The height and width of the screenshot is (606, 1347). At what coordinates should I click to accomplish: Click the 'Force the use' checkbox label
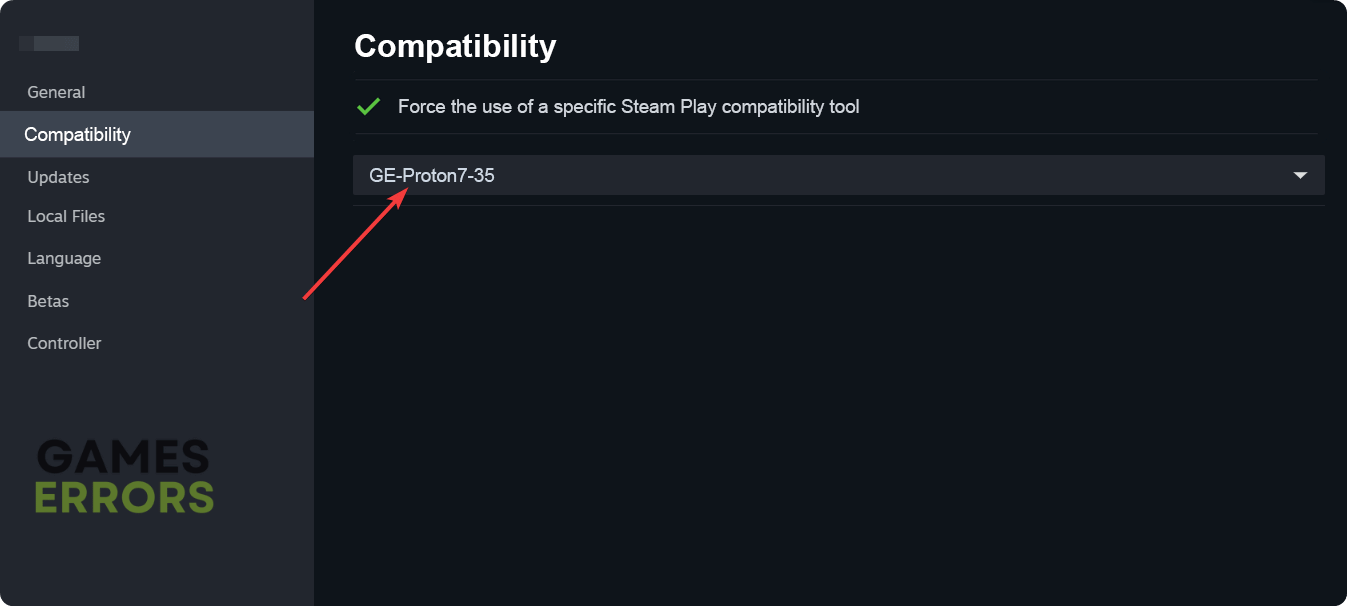(x=628, y=106)
